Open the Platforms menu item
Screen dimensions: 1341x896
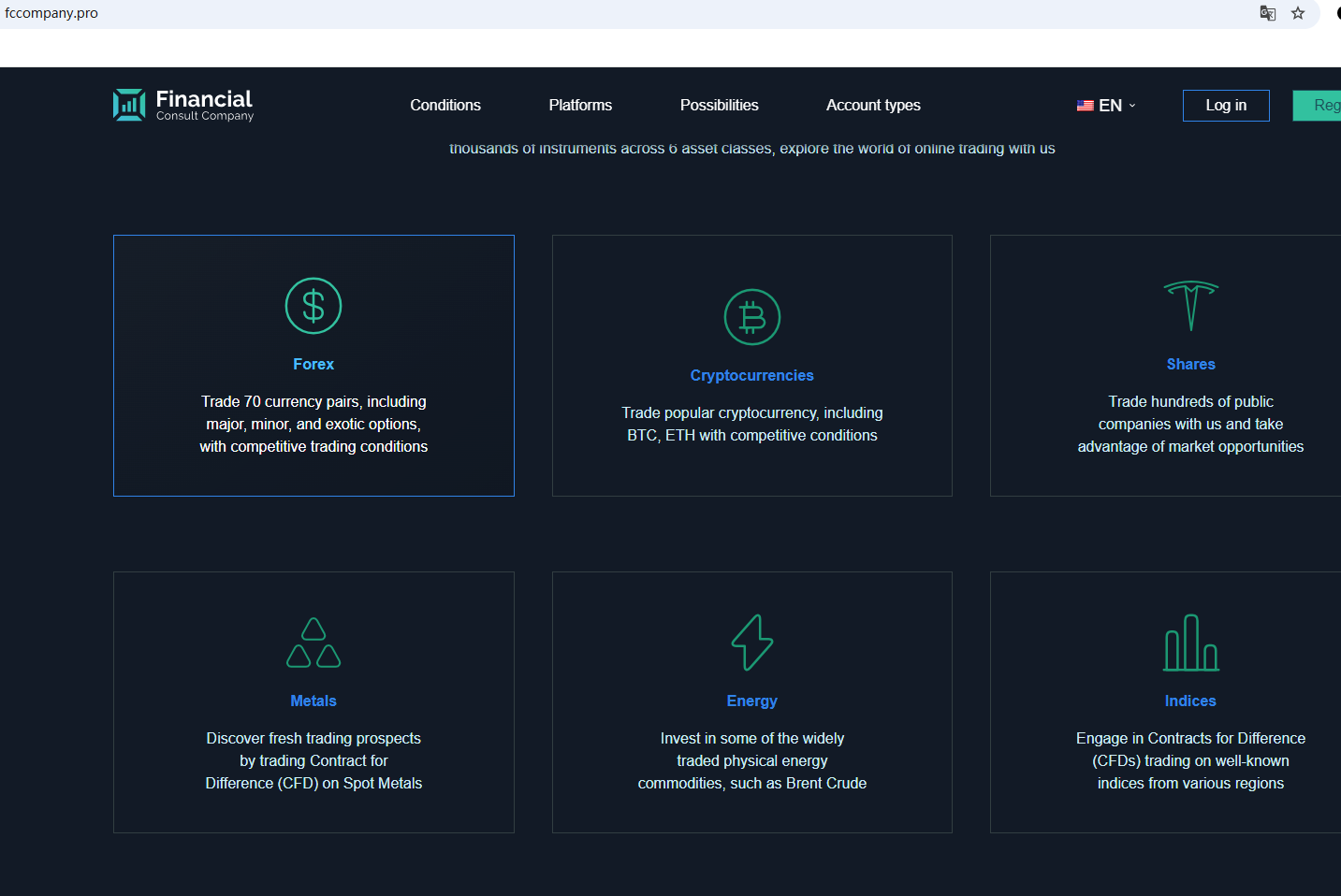click(x=580, y=106)
